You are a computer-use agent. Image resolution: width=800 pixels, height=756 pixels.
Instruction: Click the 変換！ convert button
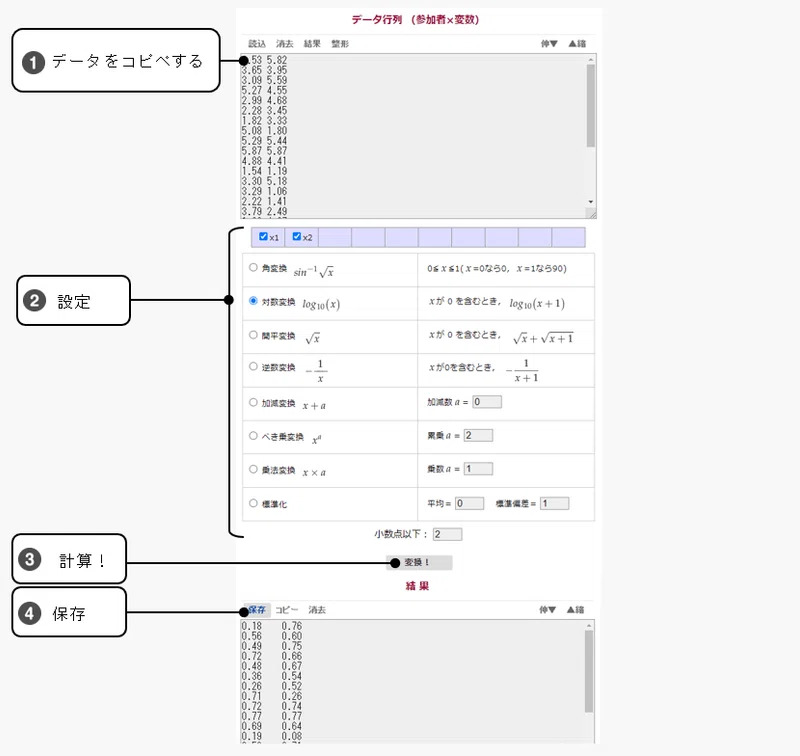coord(419,563)
